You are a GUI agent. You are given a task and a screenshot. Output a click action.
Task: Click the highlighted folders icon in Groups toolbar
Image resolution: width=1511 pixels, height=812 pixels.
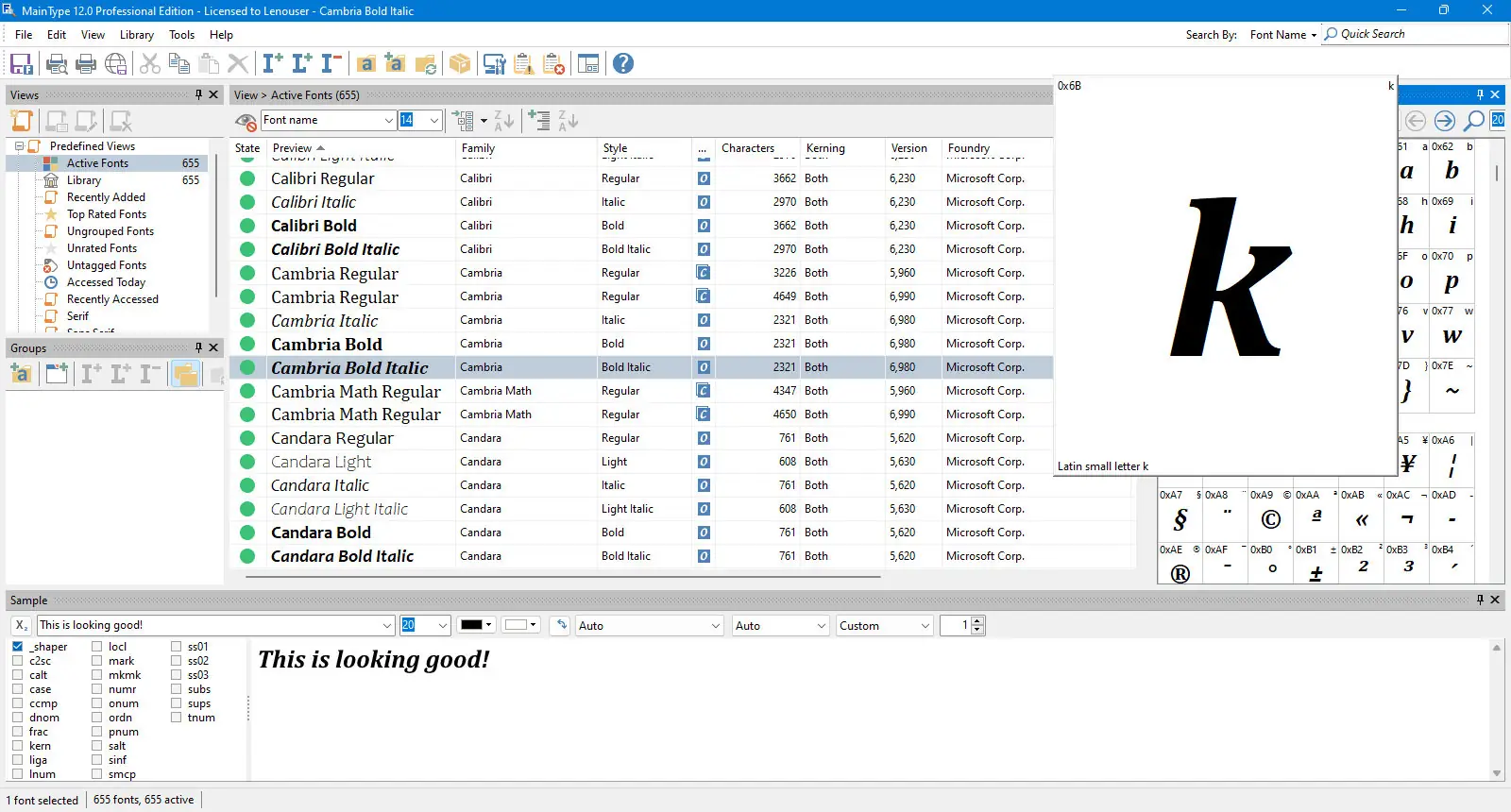click(186, 374)
